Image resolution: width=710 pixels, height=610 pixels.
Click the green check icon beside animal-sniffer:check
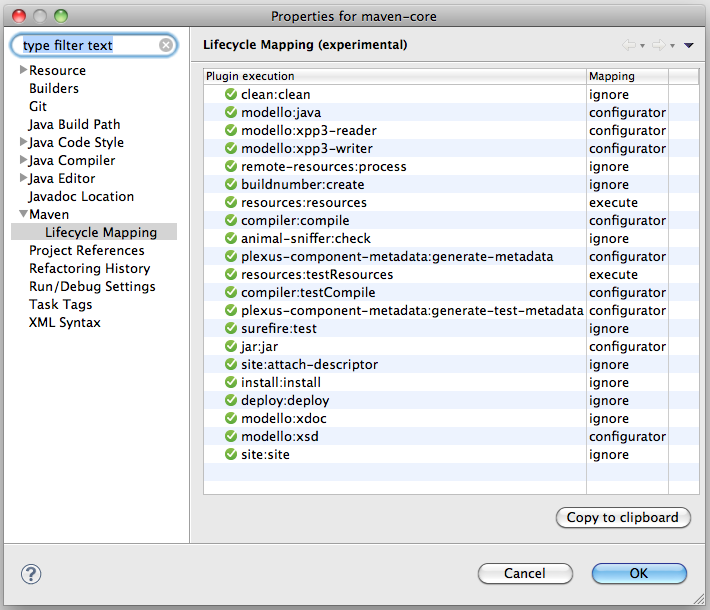(231, 238)
